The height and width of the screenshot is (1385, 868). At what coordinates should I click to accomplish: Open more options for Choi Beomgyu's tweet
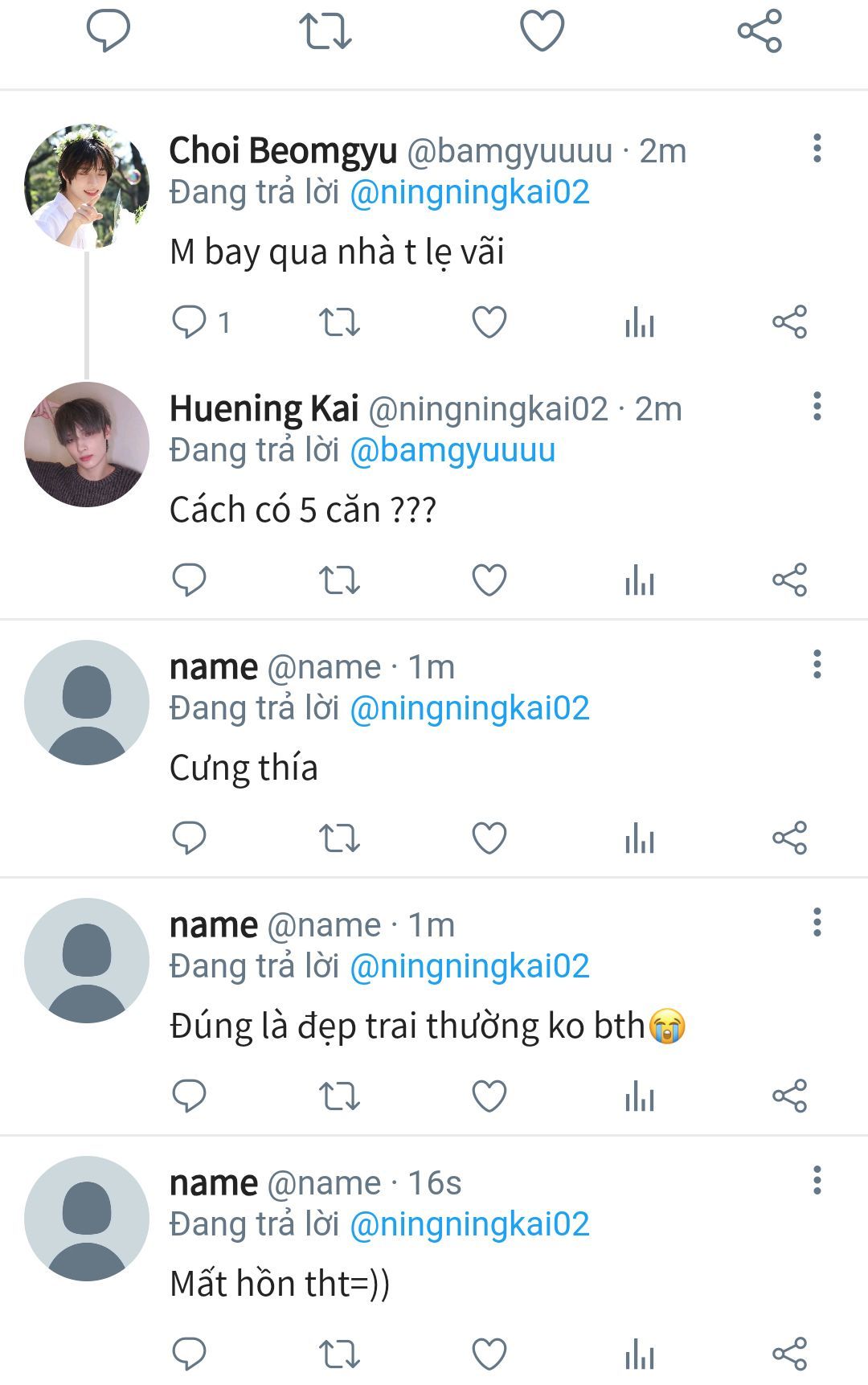tap(817, 149)
